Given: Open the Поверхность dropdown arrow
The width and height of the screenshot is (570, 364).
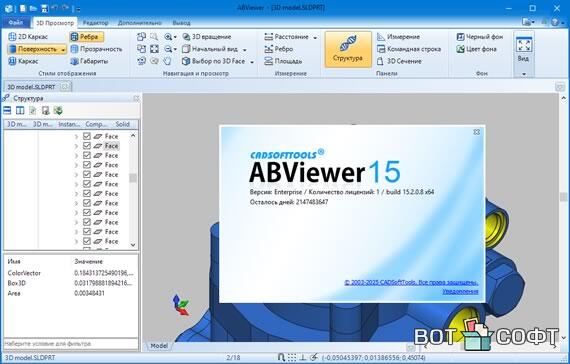Looking at the screenshot, I should (64, 49).
